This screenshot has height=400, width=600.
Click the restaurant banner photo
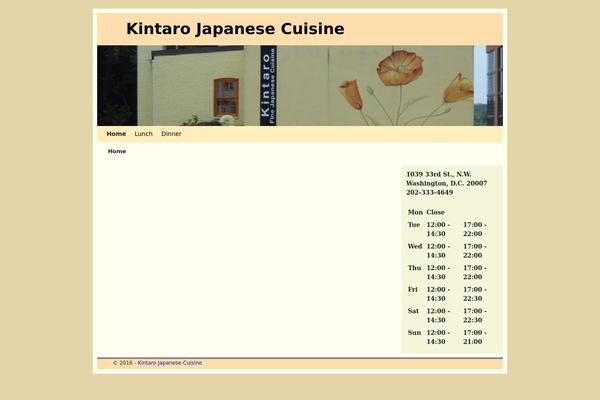300,86
